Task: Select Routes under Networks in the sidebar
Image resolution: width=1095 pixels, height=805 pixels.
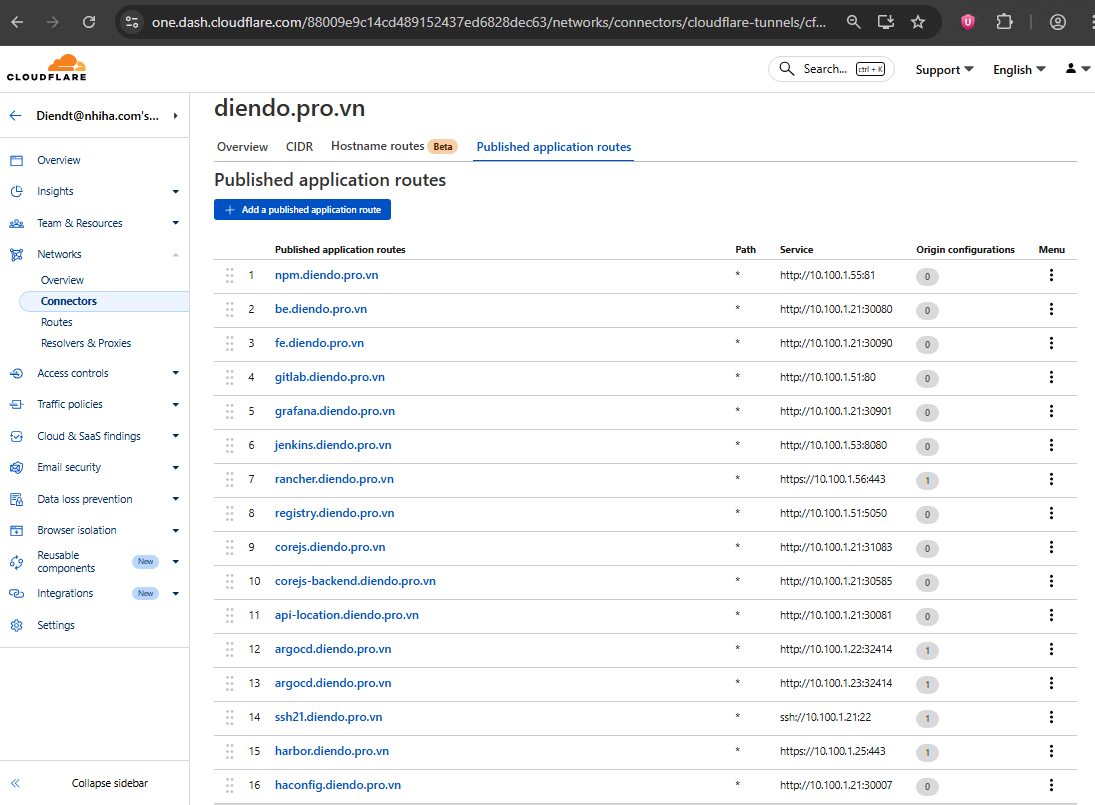Action: click(57, 323)
